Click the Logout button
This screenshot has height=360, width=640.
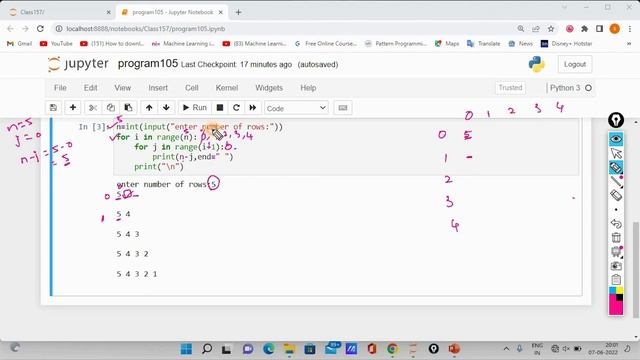point(575,64)
